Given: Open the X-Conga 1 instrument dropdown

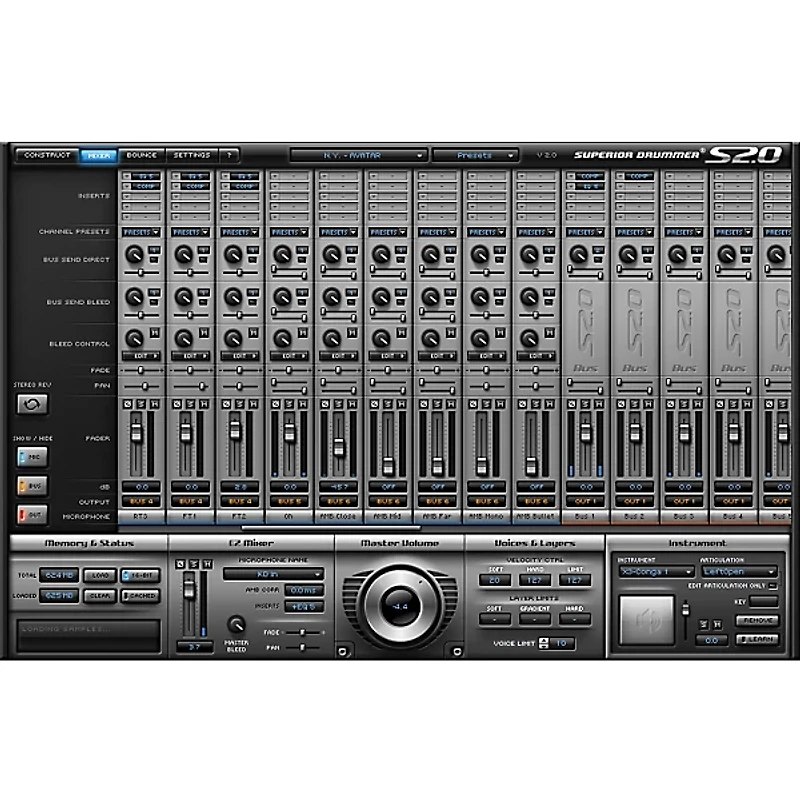Looking at the screenshot, I should (x=657, y=571).
